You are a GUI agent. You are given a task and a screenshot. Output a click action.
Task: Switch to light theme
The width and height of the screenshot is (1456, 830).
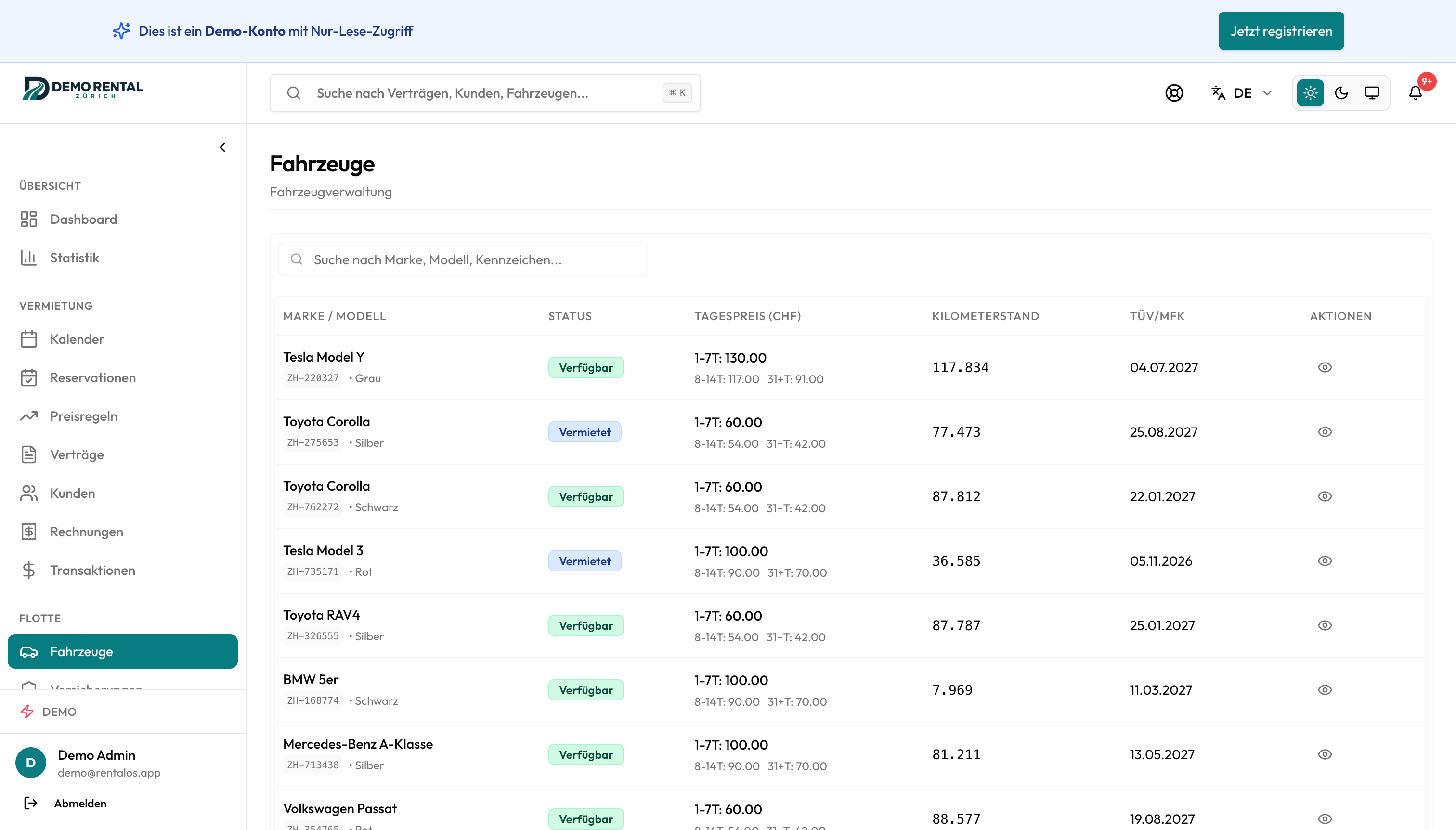tap(1310, 93)
